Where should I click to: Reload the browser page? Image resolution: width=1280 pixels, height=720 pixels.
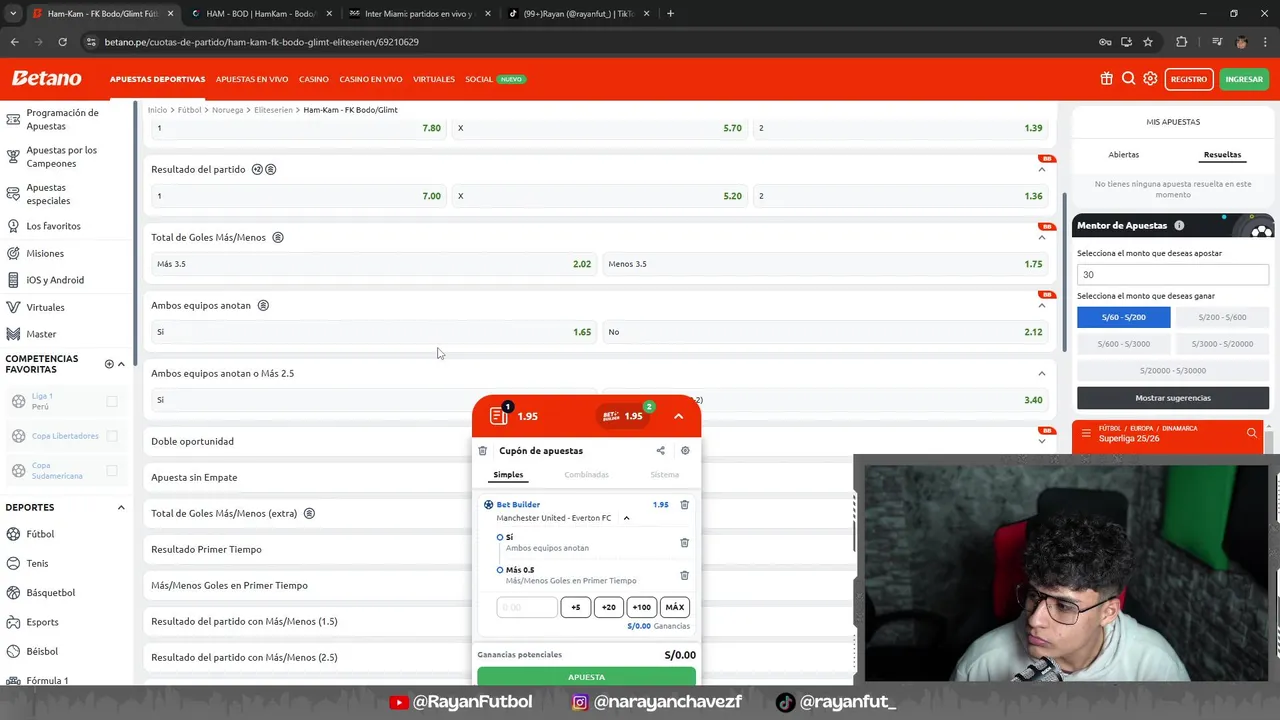click(x=62, y=42)
